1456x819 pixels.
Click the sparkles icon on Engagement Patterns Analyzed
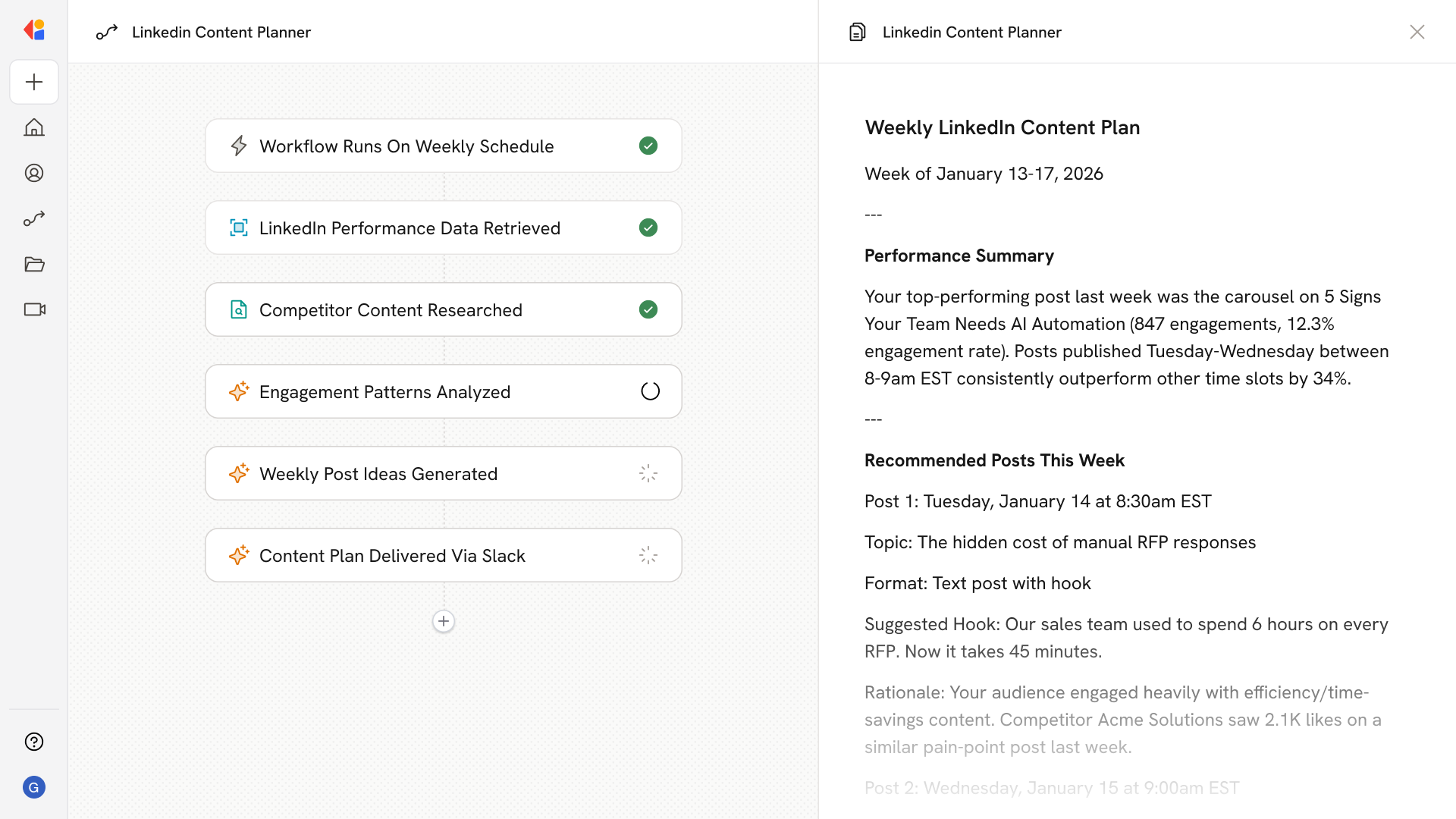239,391
